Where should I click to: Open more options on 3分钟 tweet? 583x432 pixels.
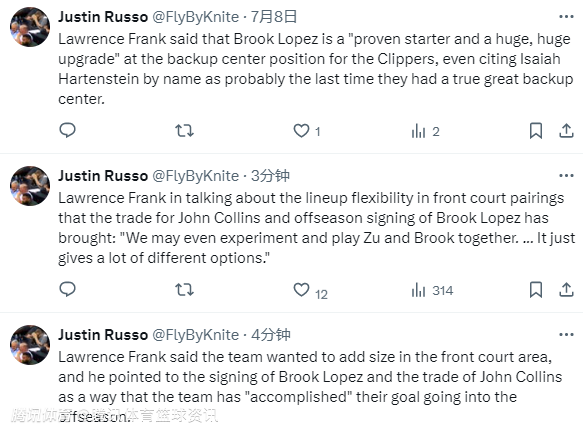(566, 175)
